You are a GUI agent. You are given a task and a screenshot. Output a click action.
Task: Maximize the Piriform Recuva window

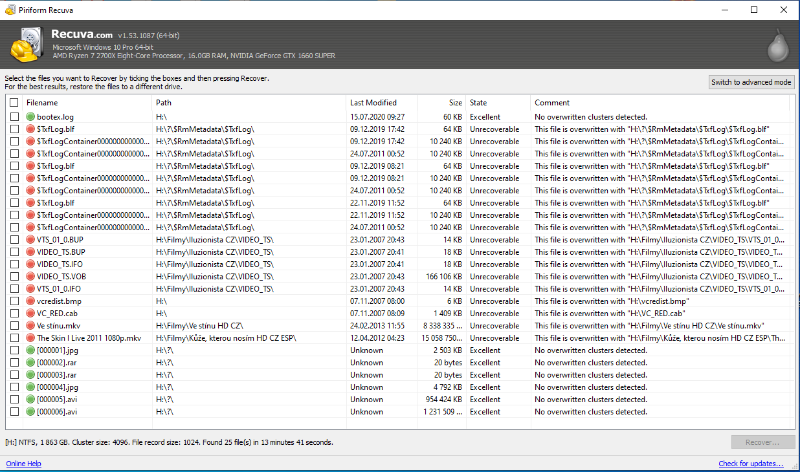(754, 10)
